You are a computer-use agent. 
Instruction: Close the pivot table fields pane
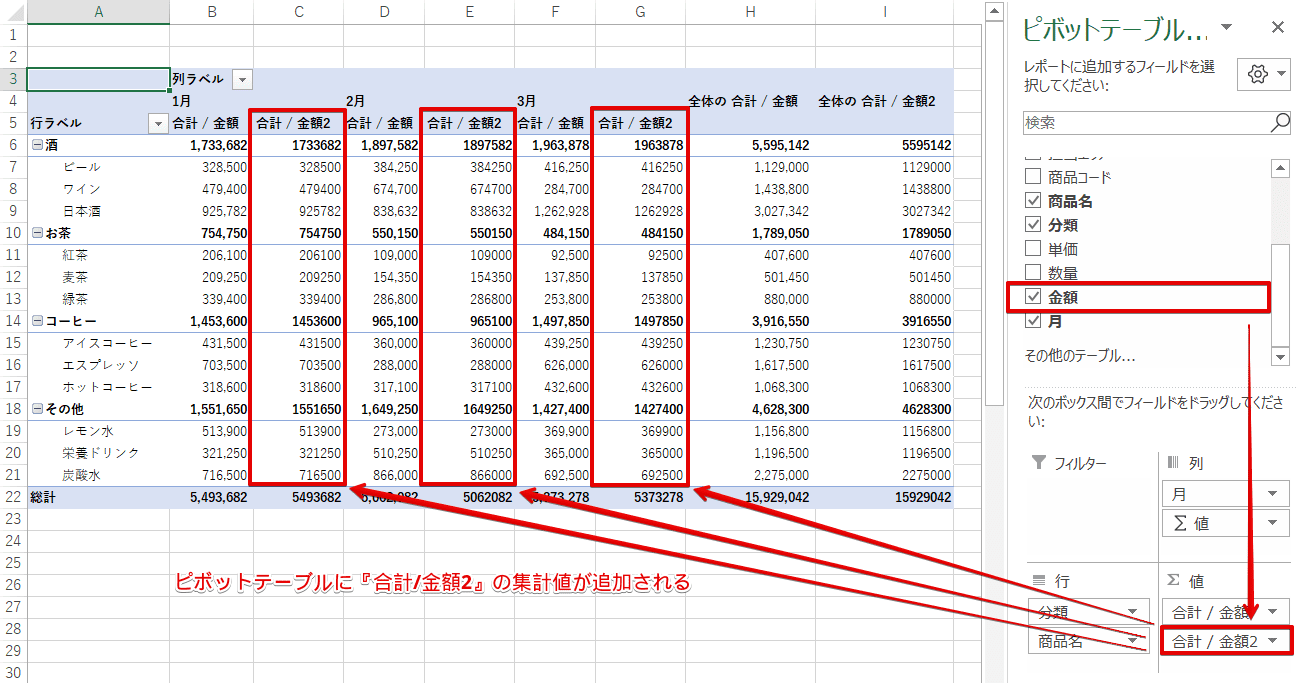(1275, 28)
